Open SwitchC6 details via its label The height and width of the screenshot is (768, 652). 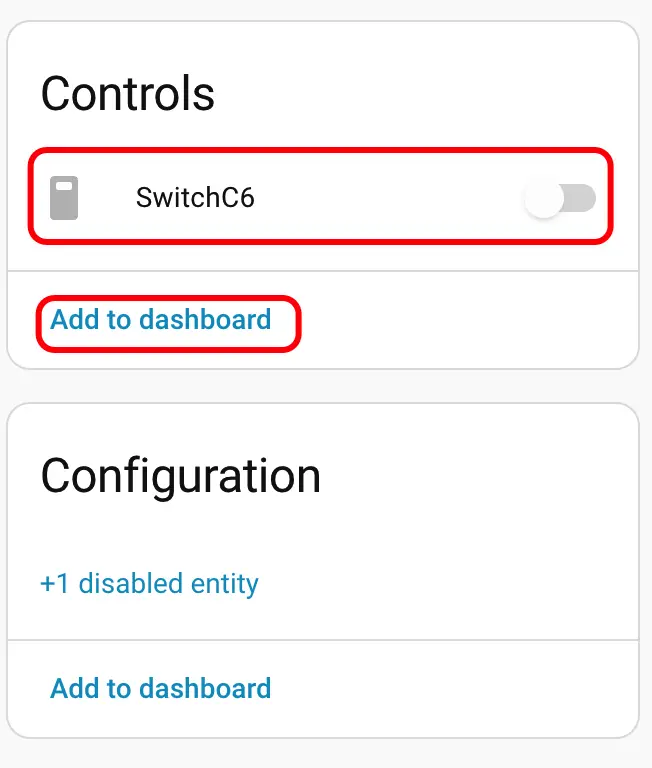tap(195, 197)
